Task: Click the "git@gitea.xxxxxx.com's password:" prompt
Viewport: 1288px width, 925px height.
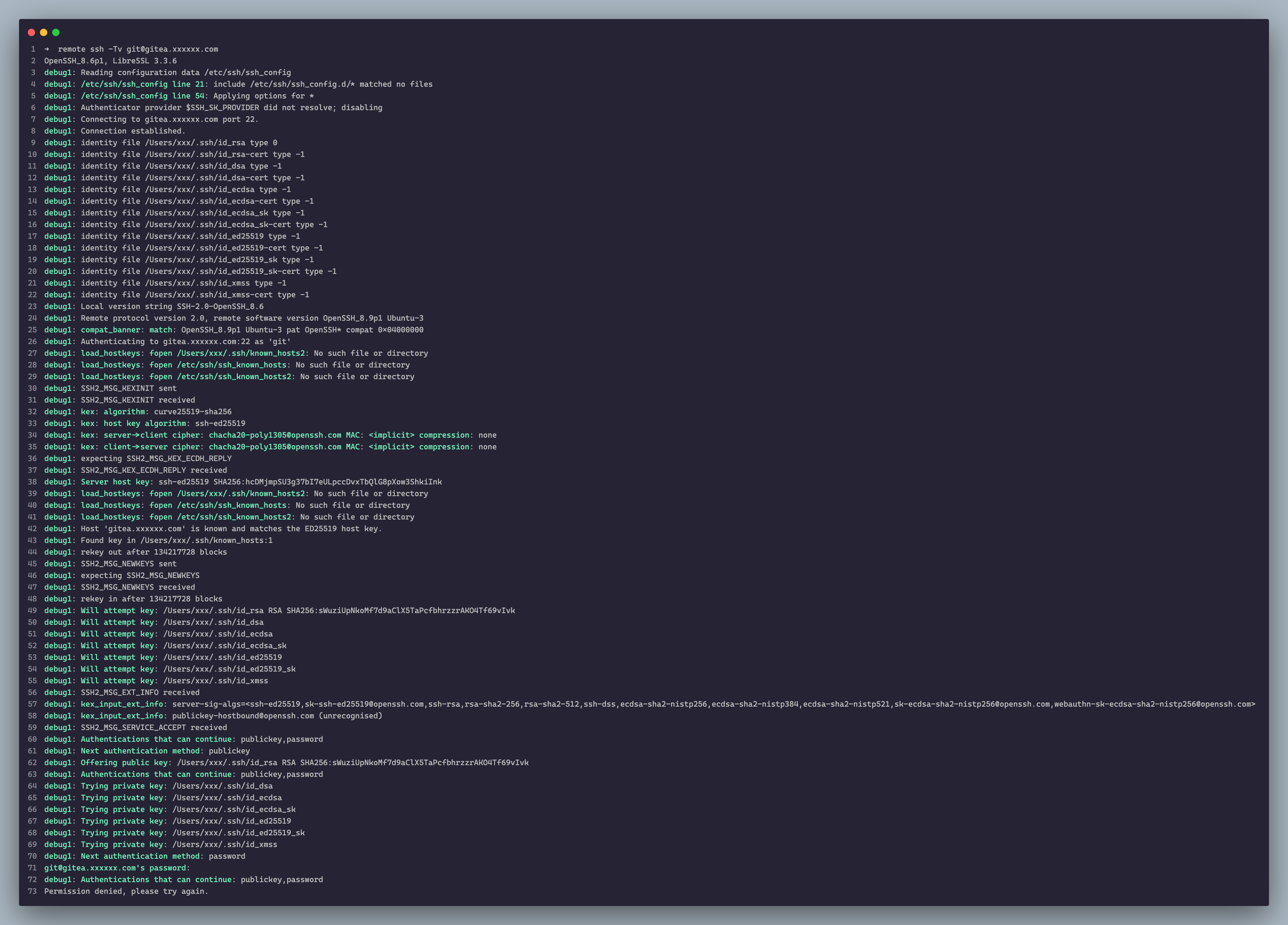Action: tap(117, 868)
